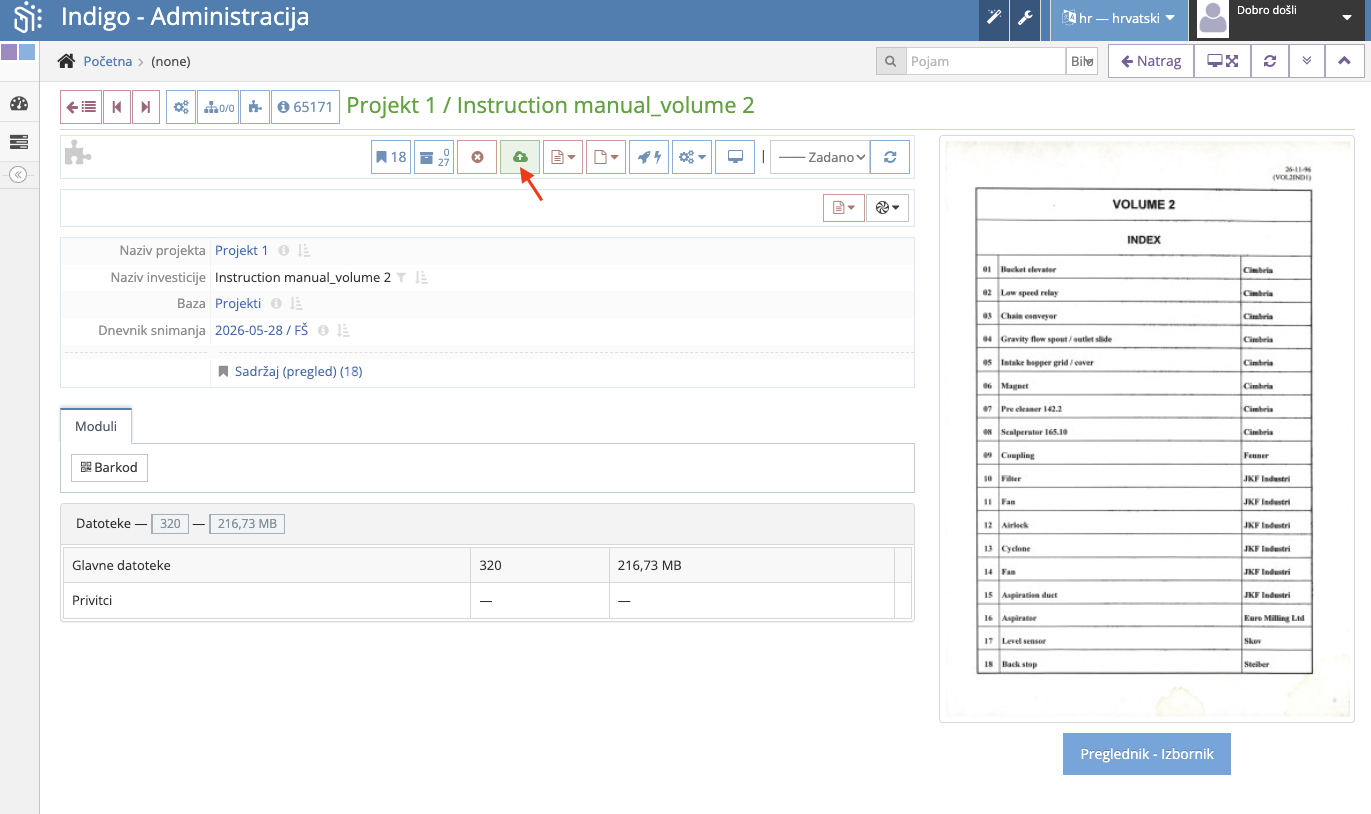This screenshot has width=1371, height=814.
Task: Toggle fullscreen monitor-expand icon in the header
Action: click(x=1222, y=61)
